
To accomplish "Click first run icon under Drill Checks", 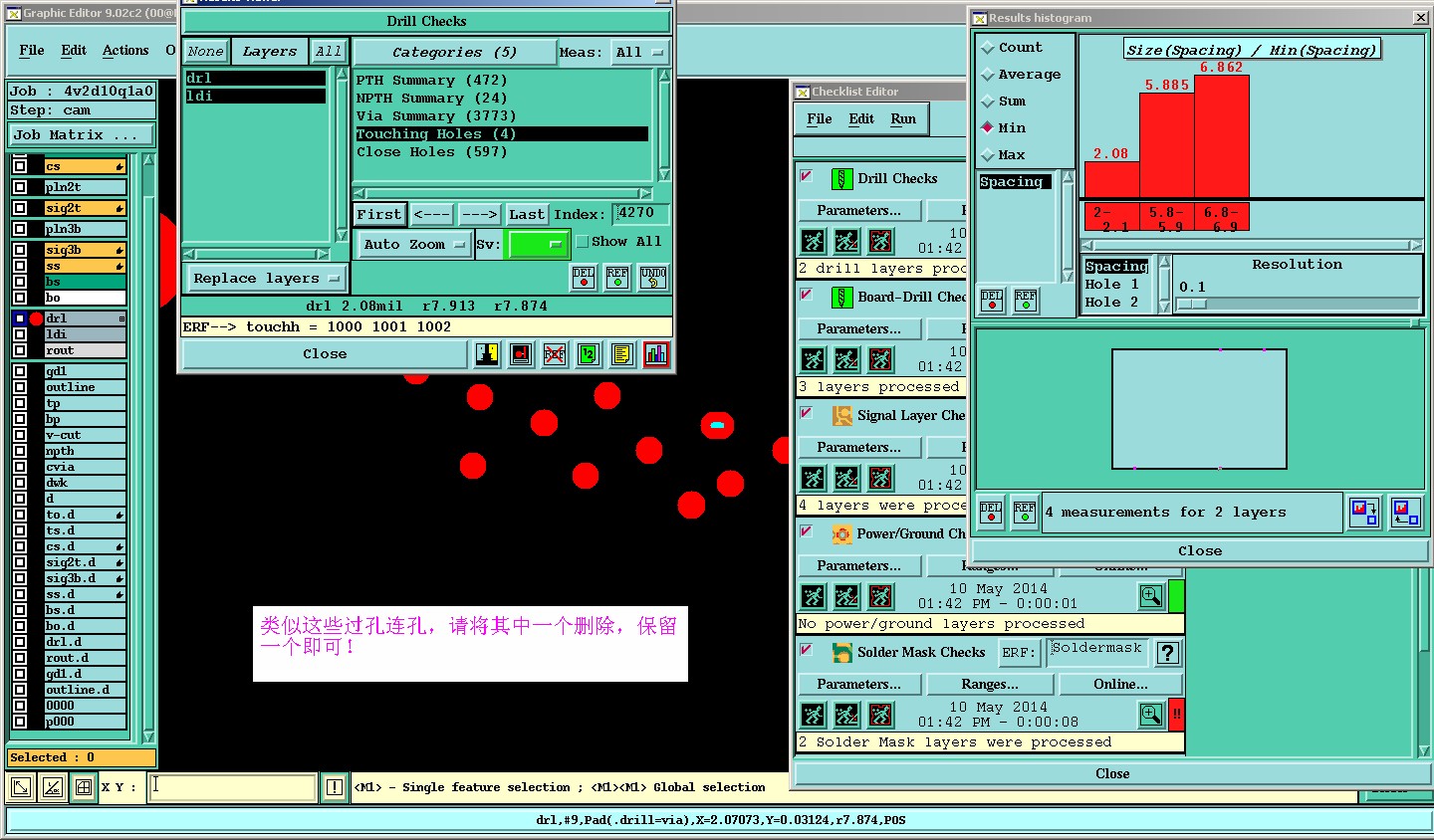I will coord(814,241).
